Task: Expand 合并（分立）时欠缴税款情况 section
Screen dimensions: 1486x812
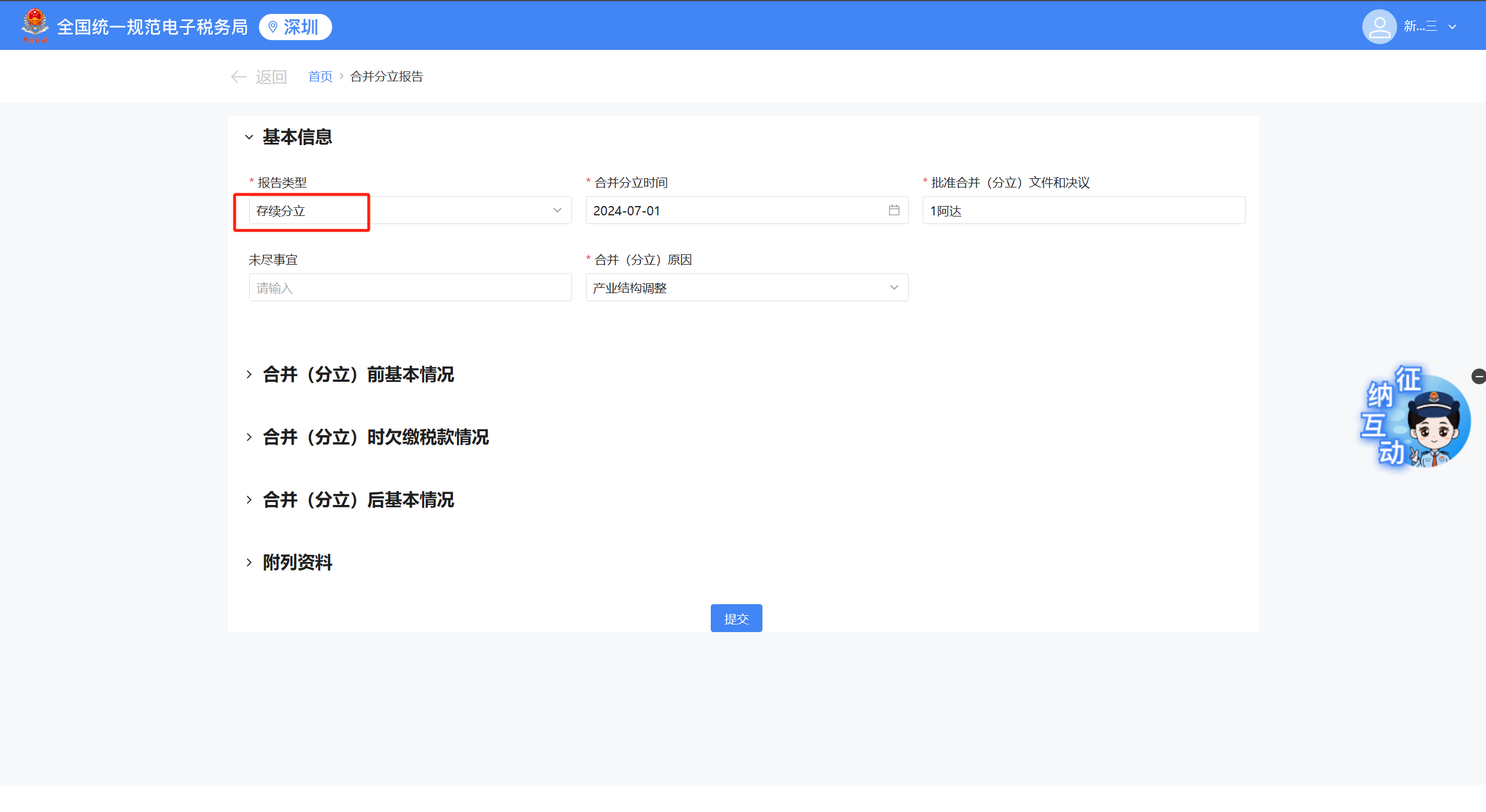Action: (249, 437)
